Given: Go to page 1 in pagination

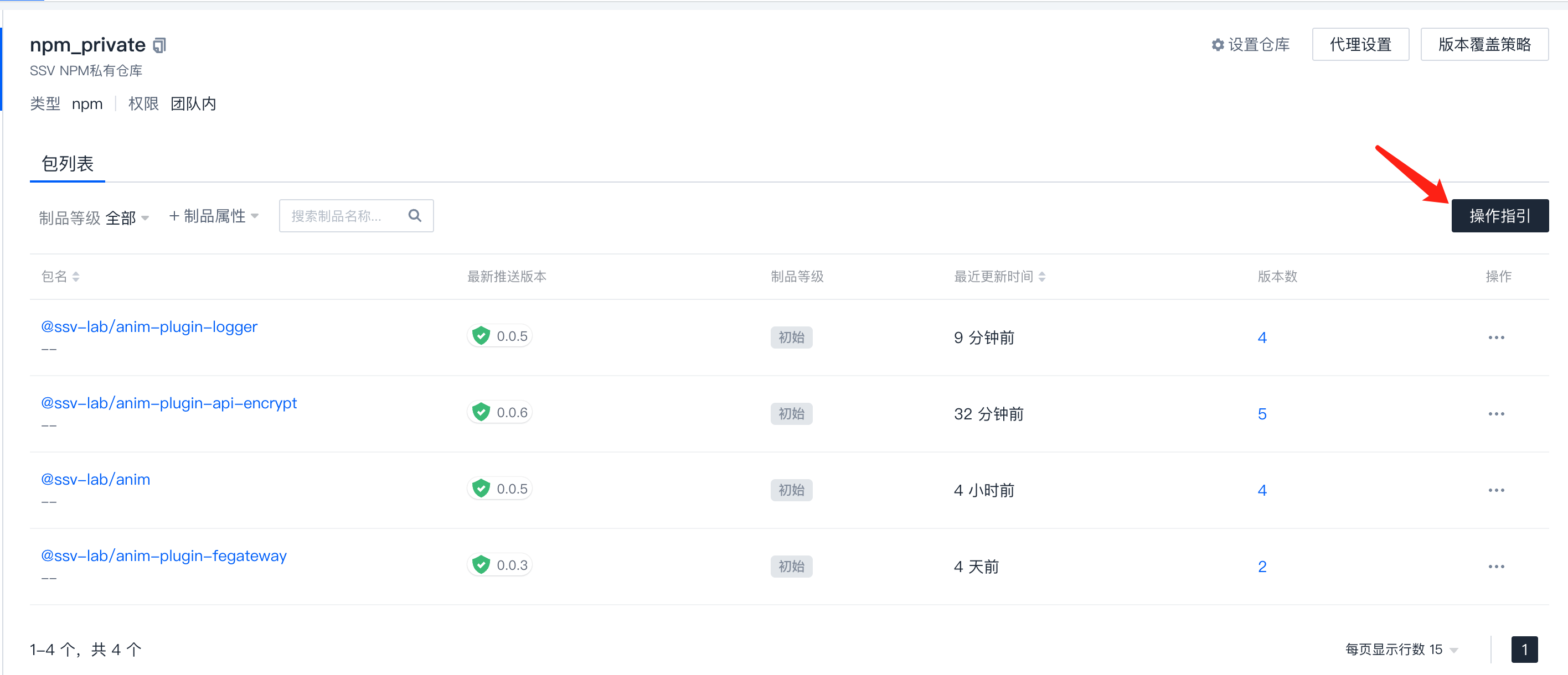Looking at the screenshot, I should coord(1524,650).
